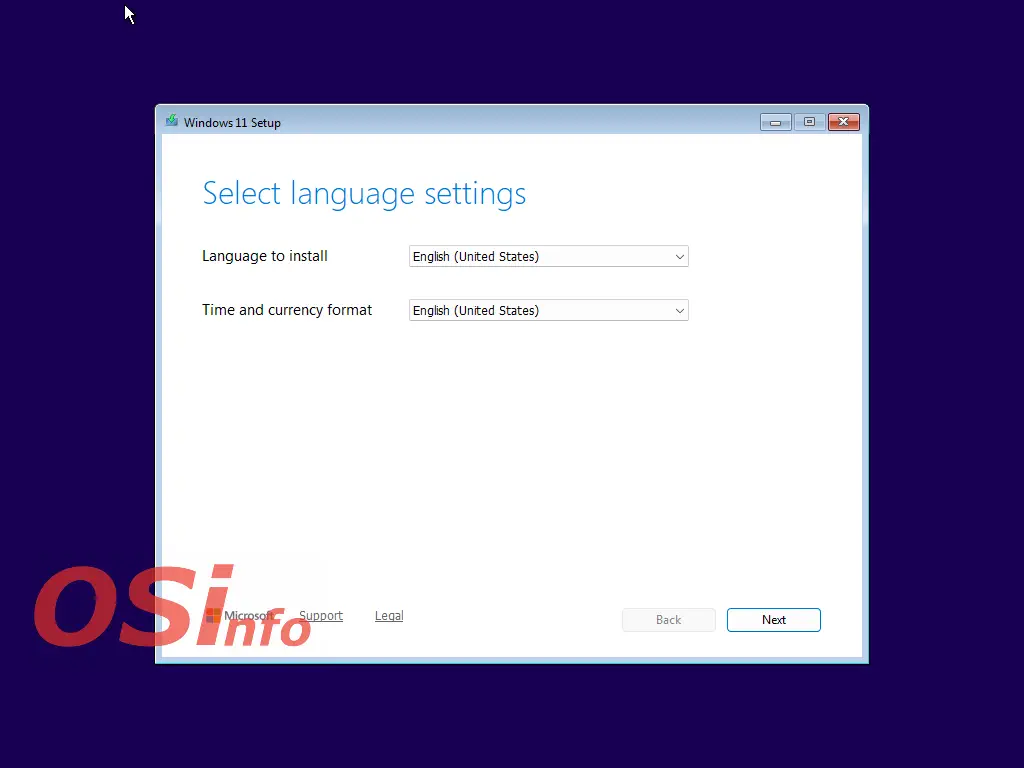Maximize the Windows 11 Setup window
Screen dimensions: 1024x768
point(809,122)
